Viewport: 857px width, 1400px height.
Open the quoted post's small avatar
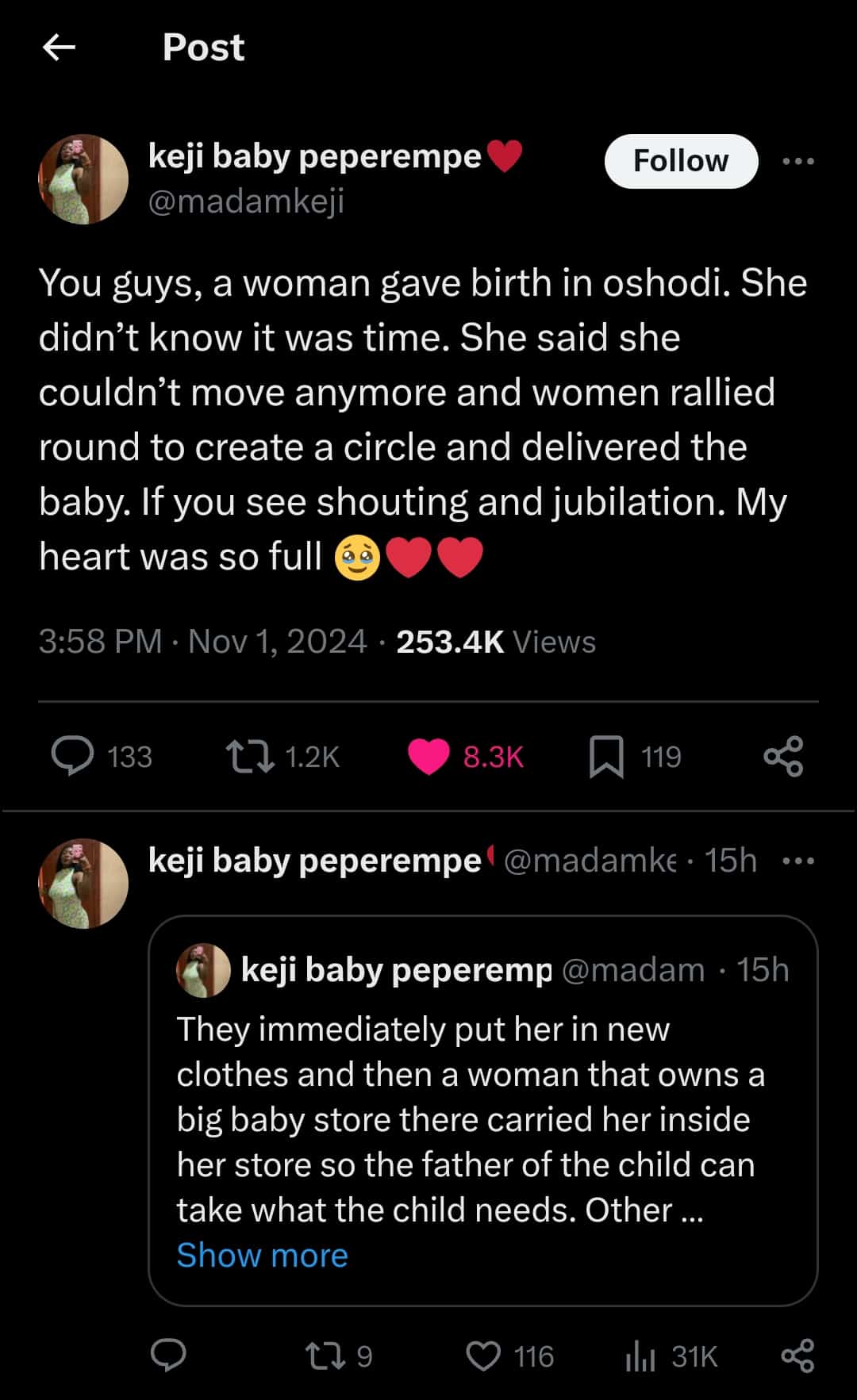203,970
